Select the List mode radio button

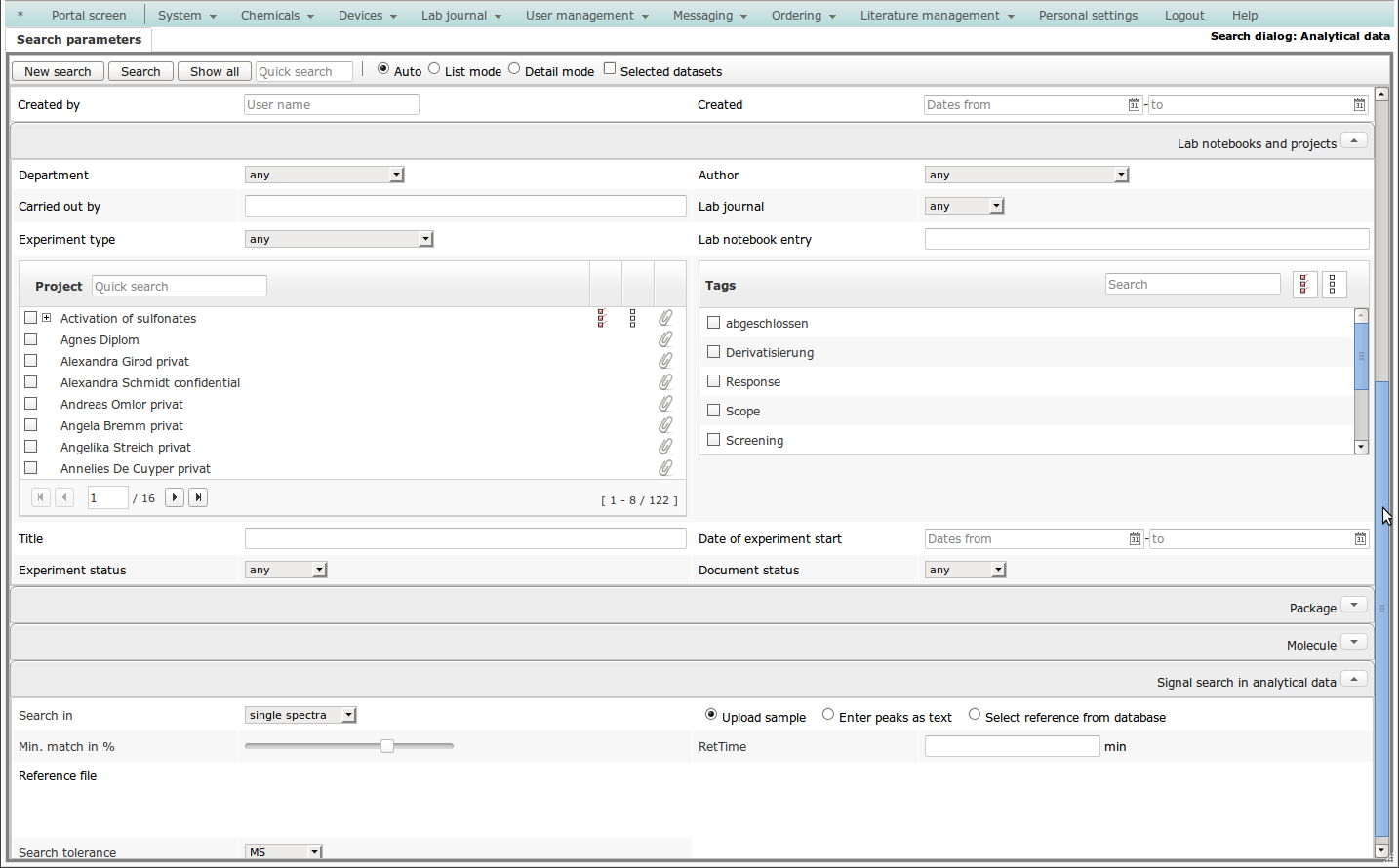coord(434,69)
